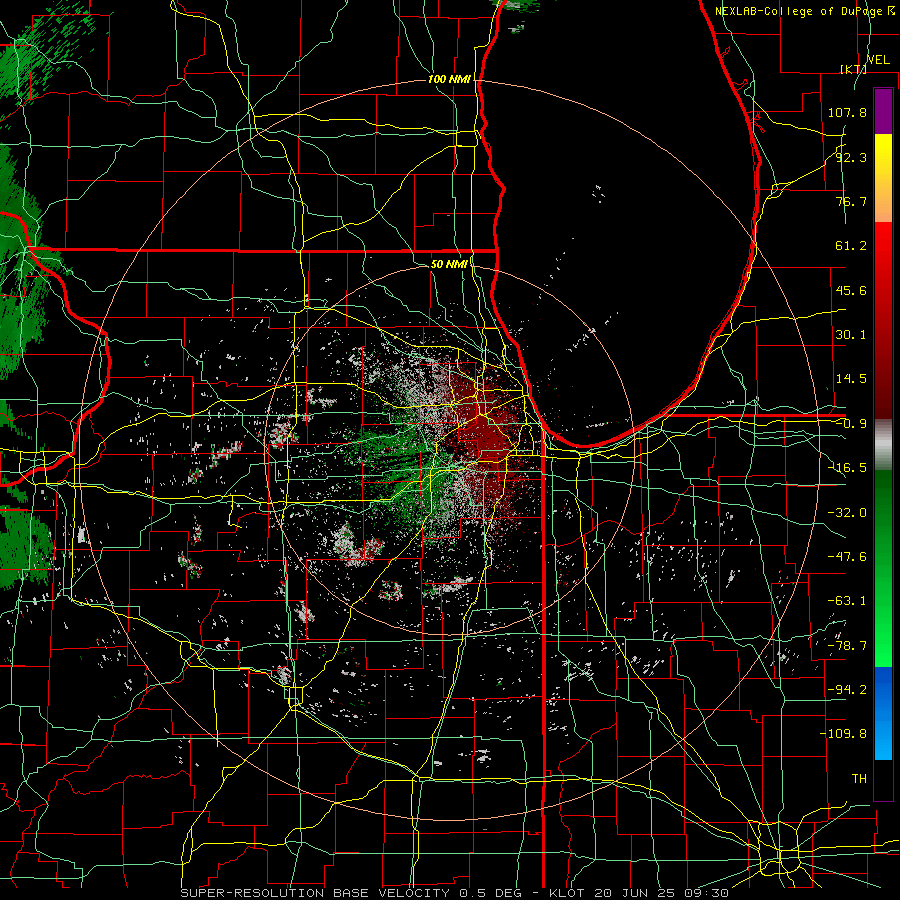Select the 92.3 scale value

[x=851, y=157]
